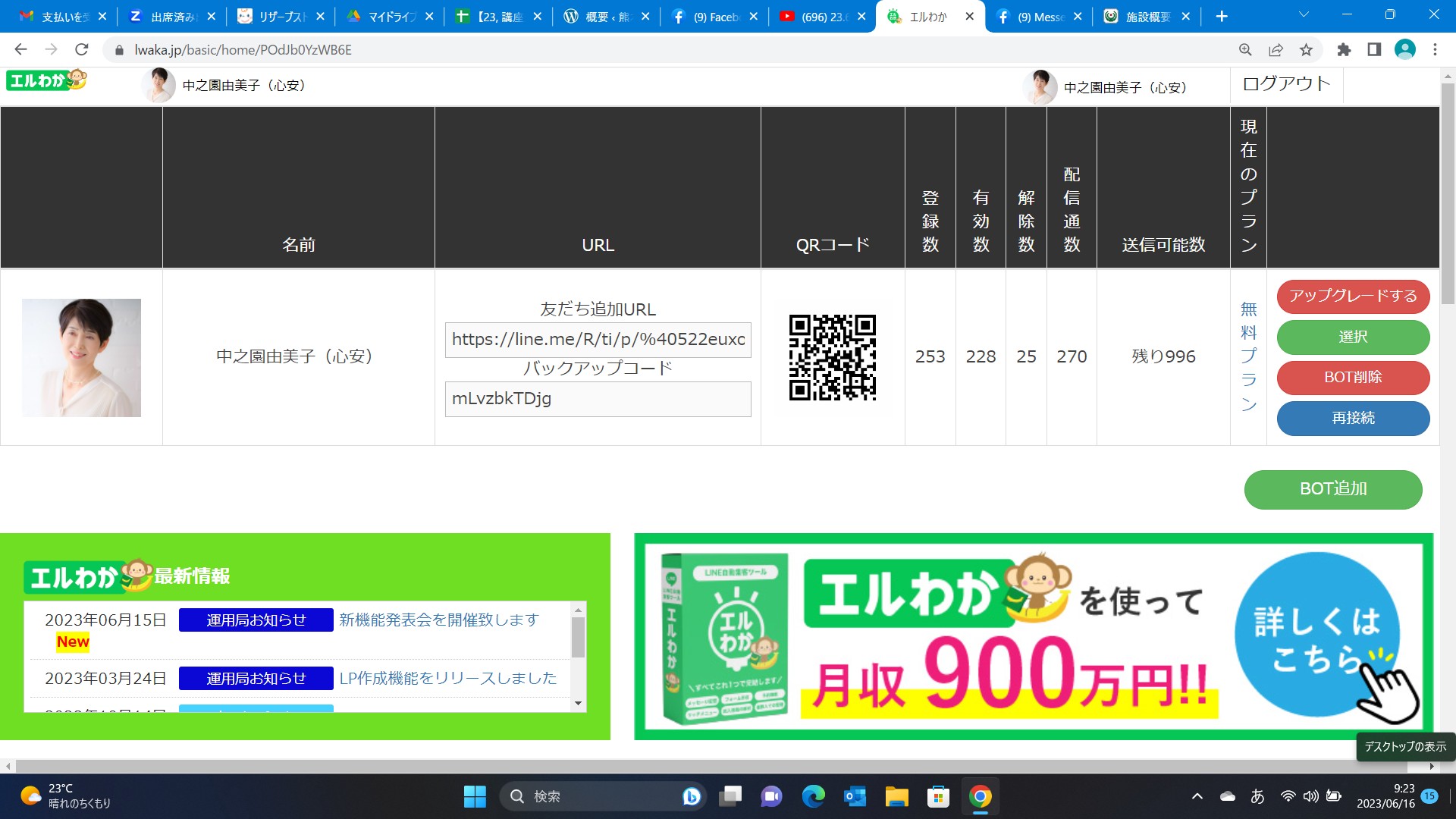1456x819 pixels.
Task: Switch to the YouTube (696) tab
Action: click(824, 17)
